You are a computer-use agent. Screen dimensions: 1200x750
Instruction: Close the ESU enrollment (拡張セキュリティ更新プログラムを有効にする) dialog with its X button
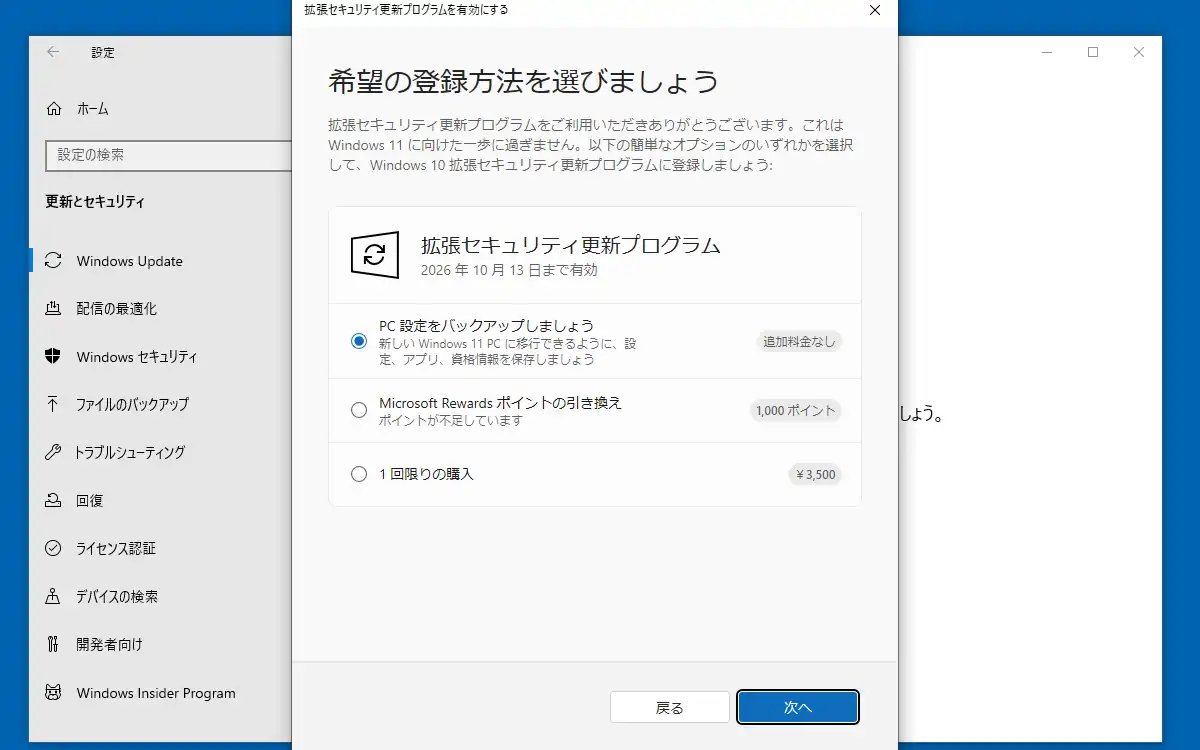point(875,11)
